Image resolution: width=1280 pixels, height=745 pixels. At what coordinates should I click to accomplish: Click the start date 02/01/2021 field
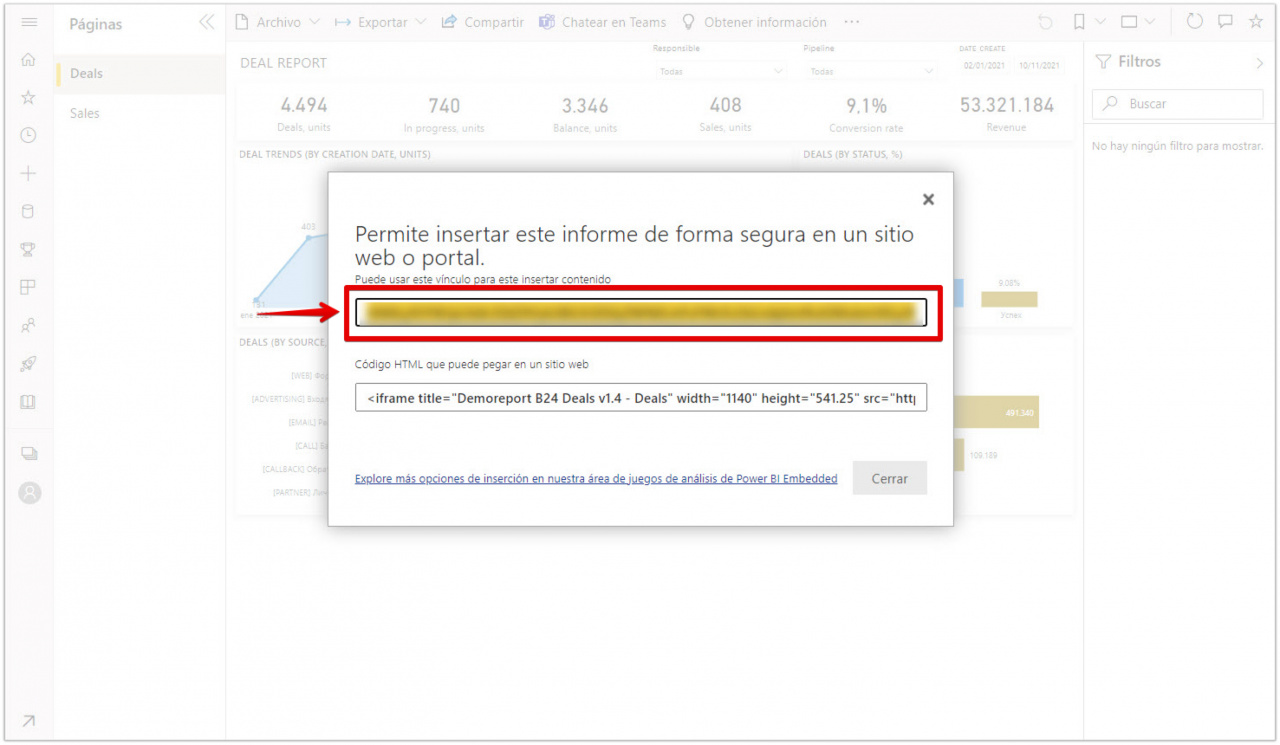click(984, 65)
